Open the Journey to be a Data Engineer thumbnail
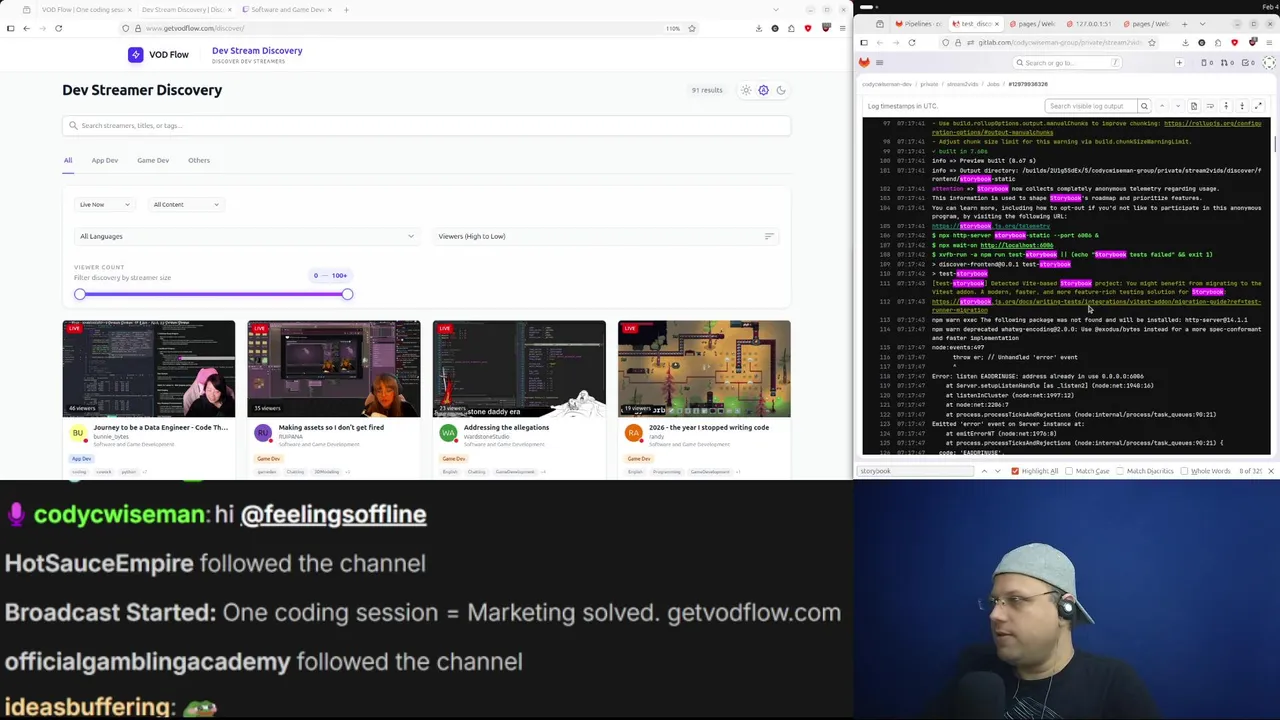 pos(149,369)
